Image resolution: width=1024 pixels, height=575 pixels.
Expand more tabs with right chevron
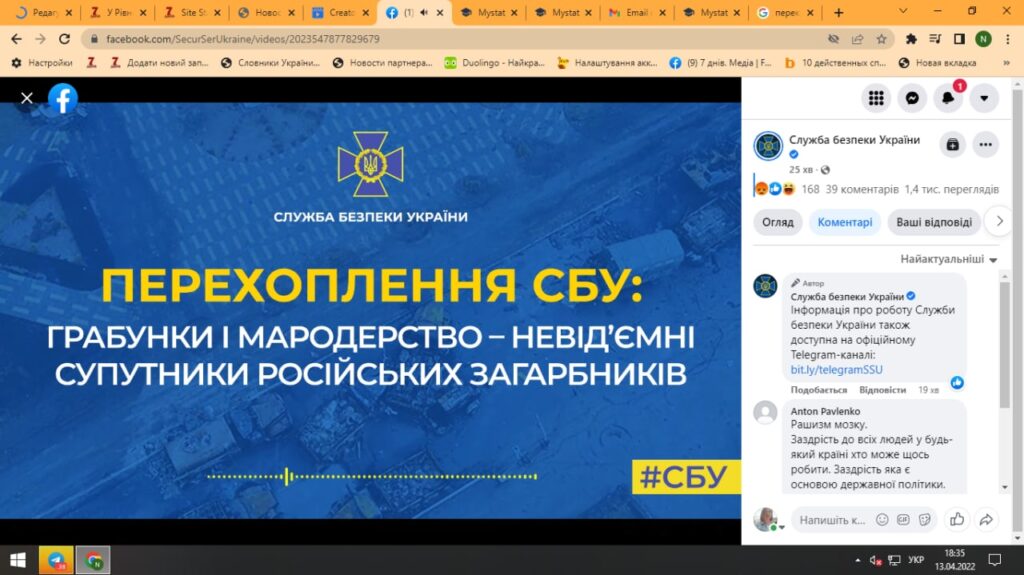coord(997,222)
